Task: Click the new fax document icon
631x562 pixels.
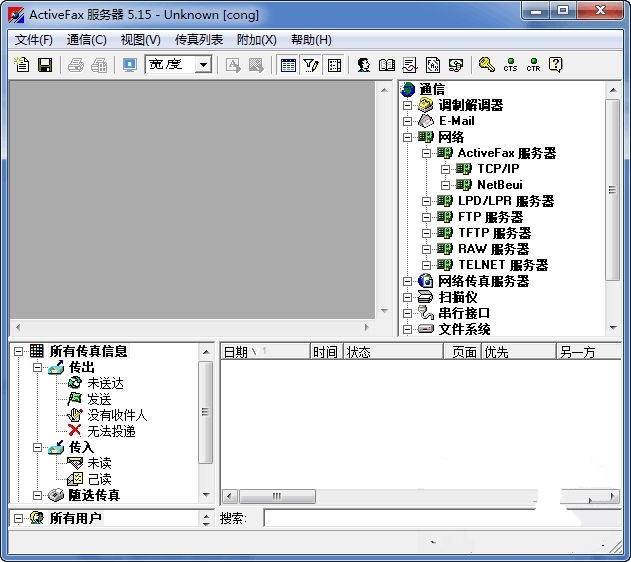Action: point(22,64)
